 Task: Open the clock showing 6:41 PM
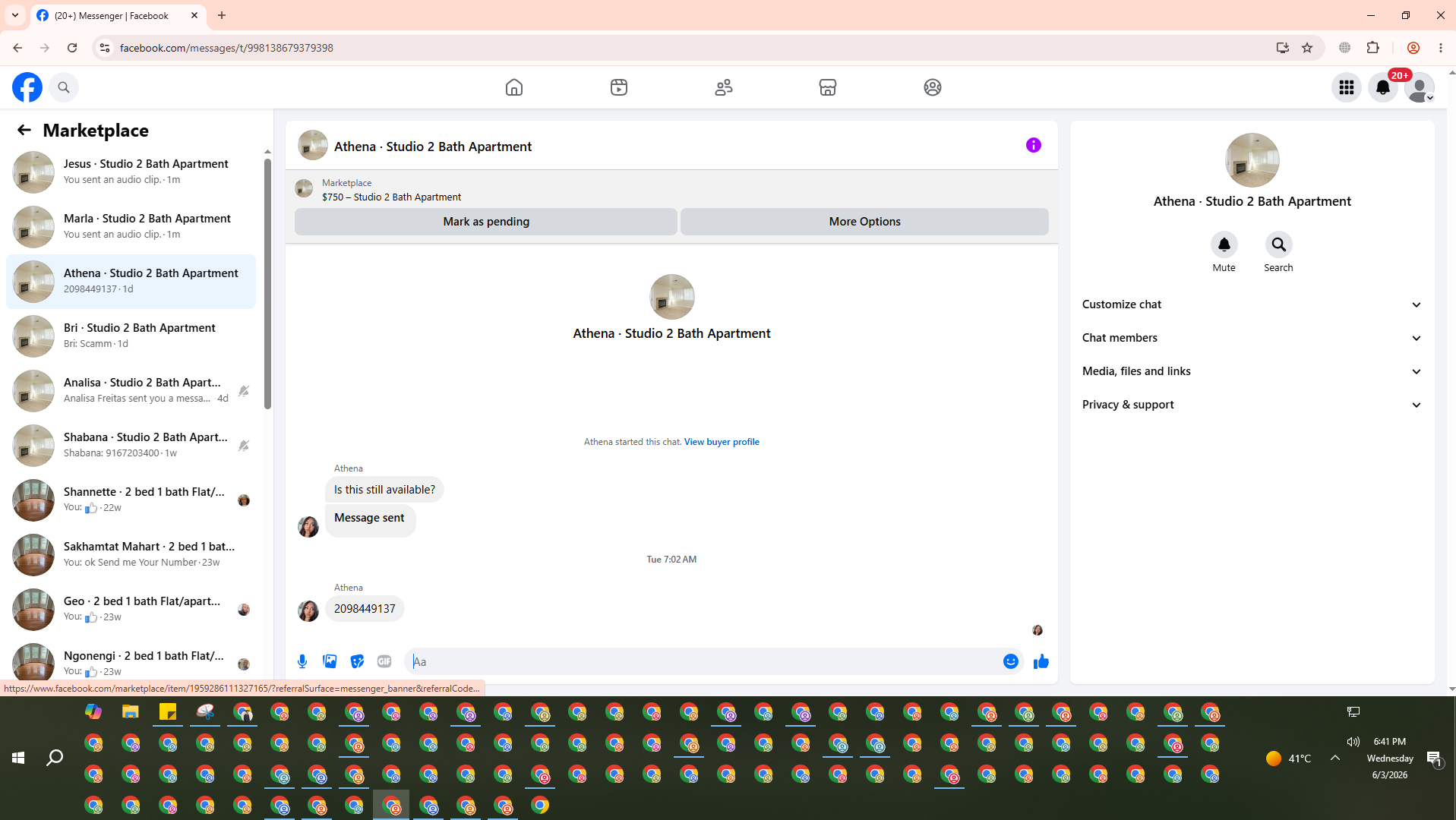click(x=1390, y=742)
